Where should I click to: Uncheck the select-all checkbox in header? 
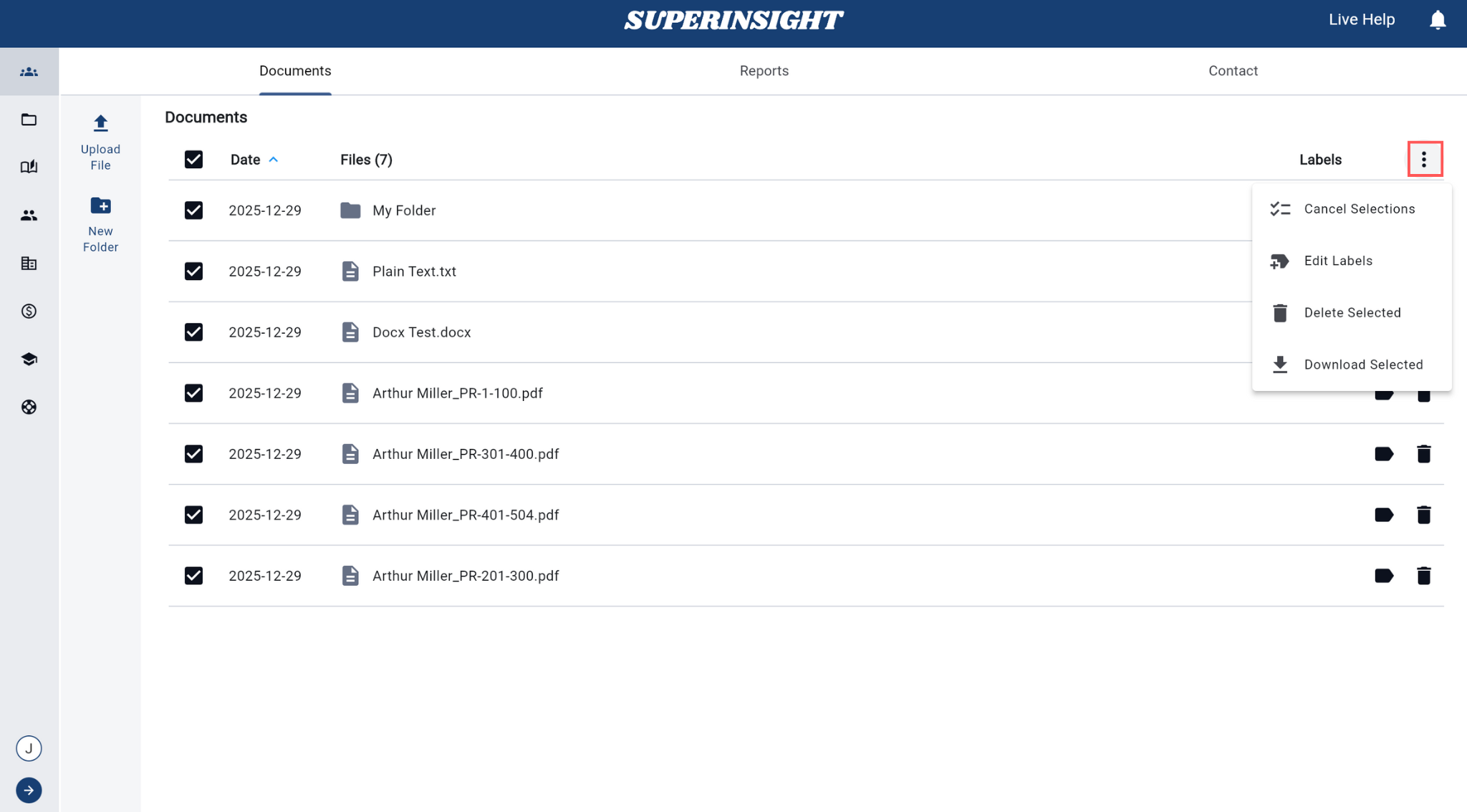pos(193,159)
